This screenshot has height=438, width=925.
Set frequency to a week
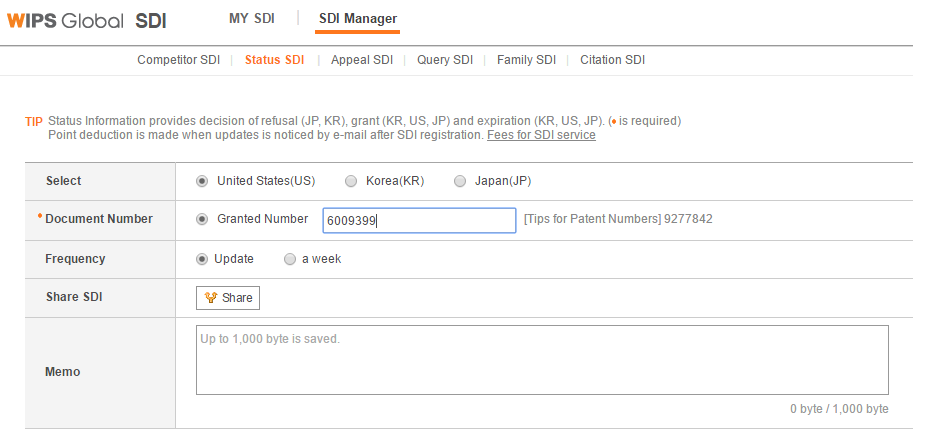(x=290, y=259)
